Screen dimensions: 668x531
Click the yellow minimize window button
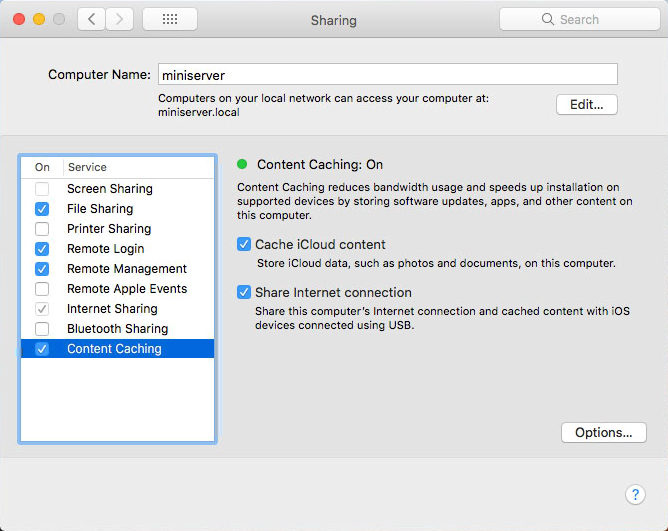pos(39,19)
